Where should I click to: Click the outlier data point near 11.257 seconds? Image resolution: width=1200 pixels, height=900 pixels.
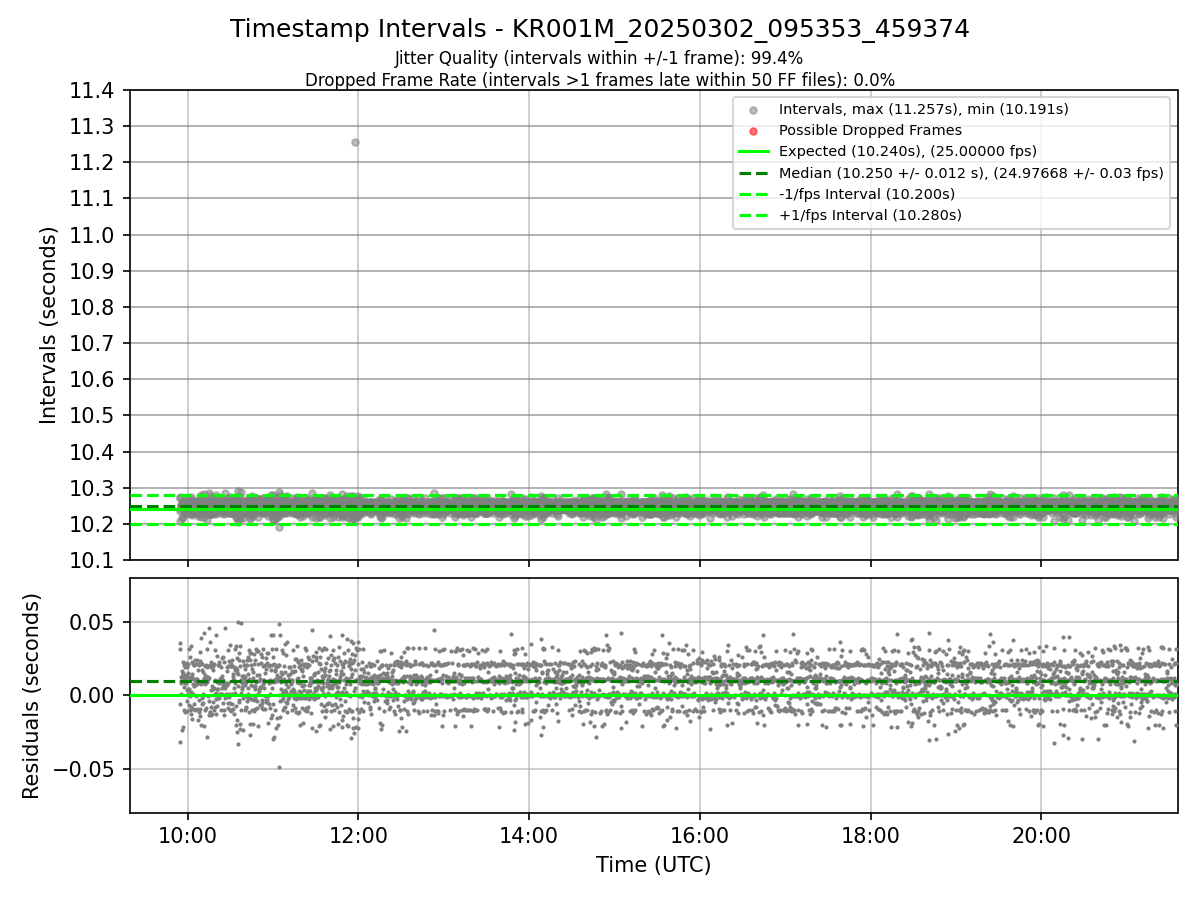(355, 142)
